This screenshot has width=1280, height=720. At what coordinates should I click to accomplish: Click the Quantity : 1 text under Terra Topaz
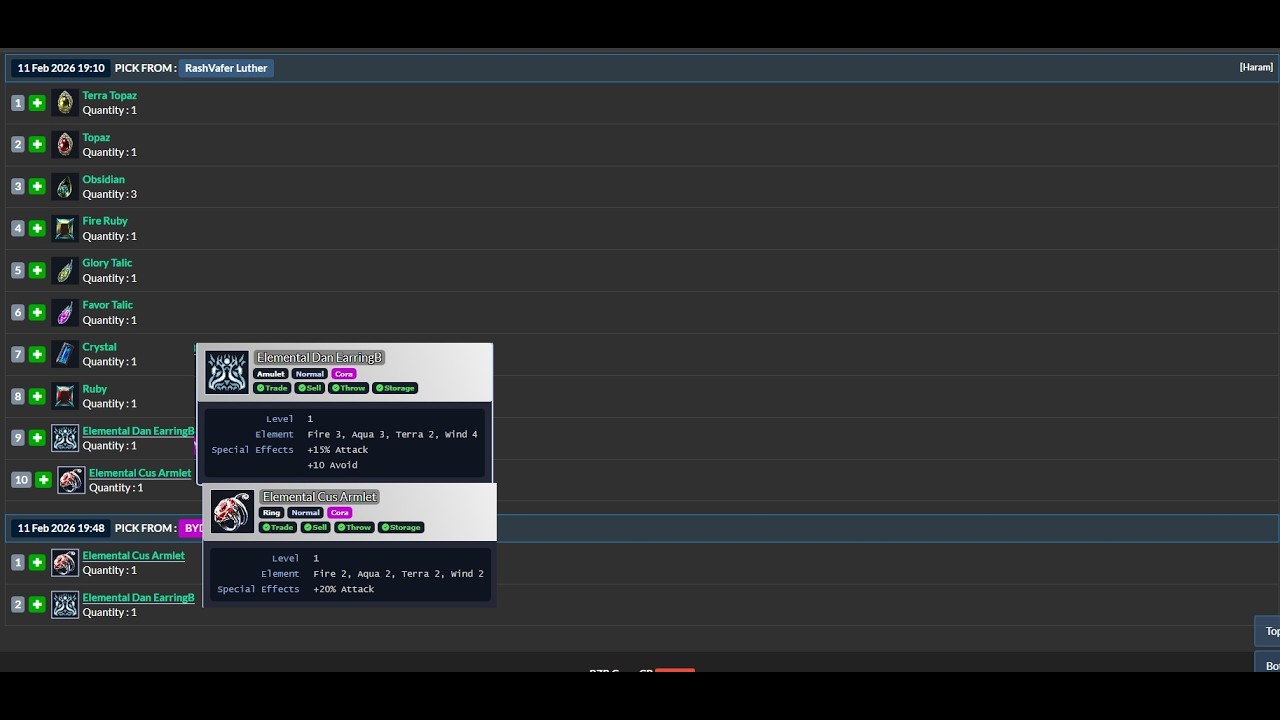110,110
